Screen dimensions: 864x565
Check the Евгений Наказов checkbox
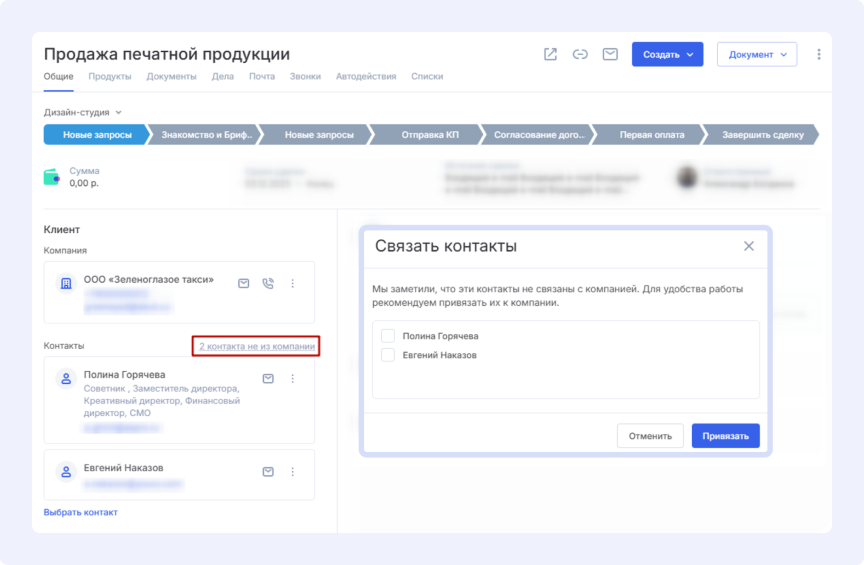388,355
